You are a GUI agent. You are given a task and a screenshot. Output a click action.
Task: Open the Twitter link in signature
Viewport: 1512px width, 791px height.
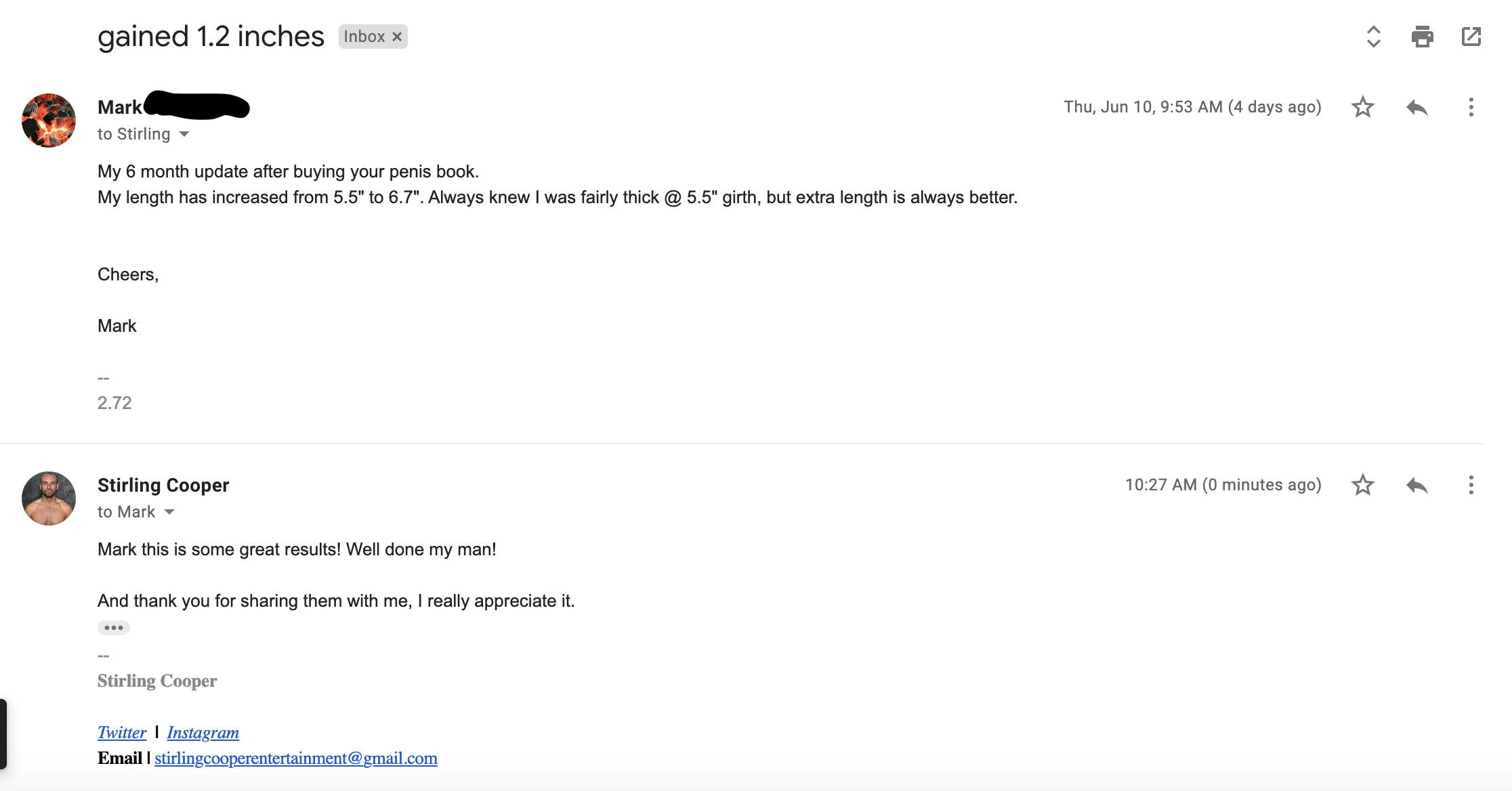click(122, 732)
